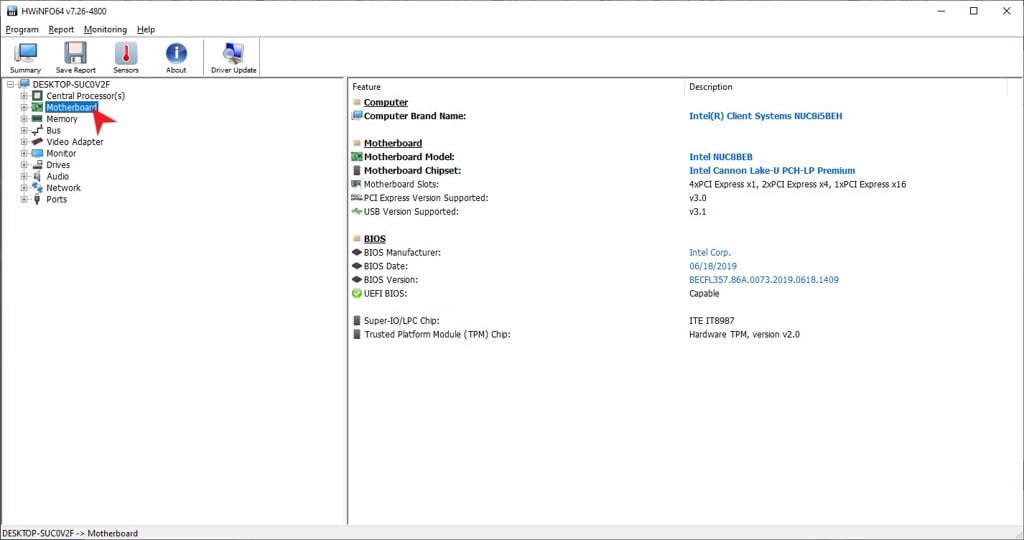The width and height of the screenshot is (1024, 540).
Task: Click the status bar path text
Action: click(70, 533)
